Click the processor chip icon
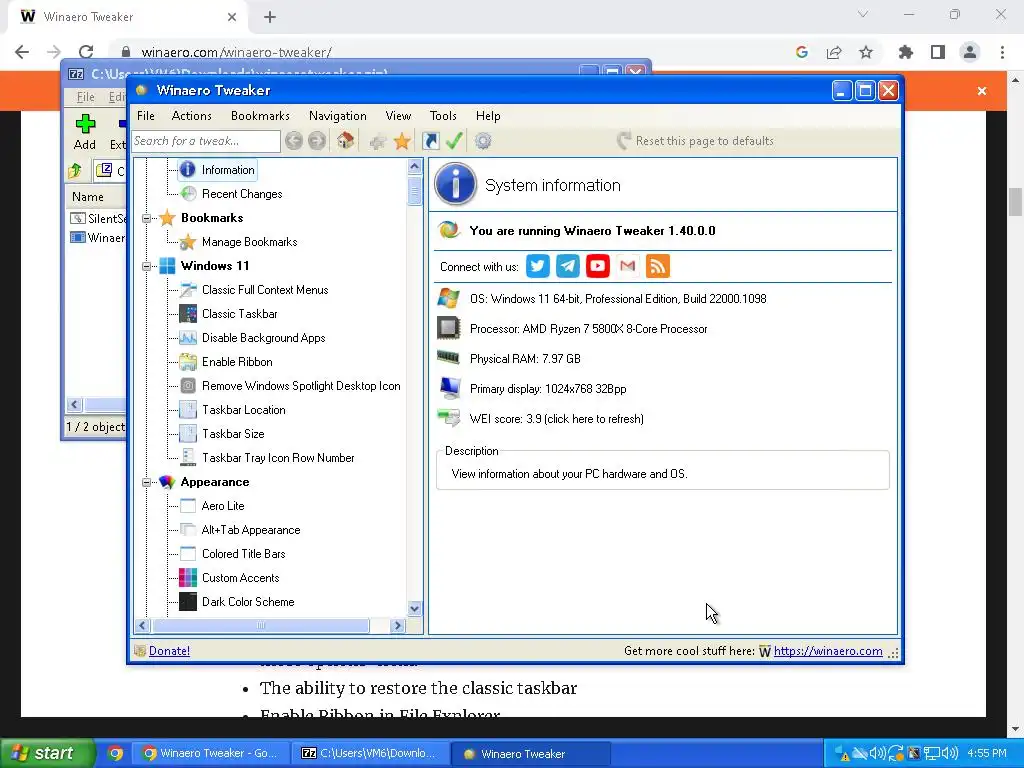Image resolution: width=1024 pixels, height=768 pixels. coord(449,328)
